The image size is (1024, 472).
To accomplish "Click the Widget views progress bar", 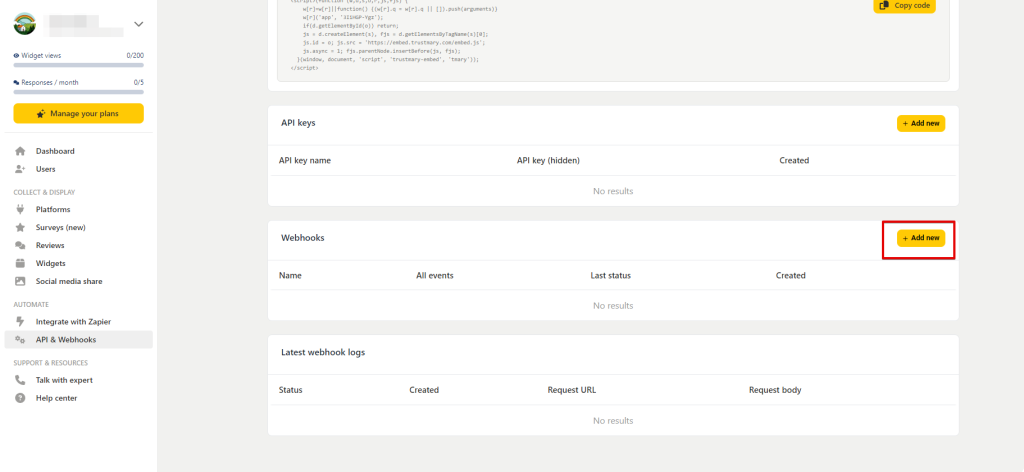I will 78,65.
